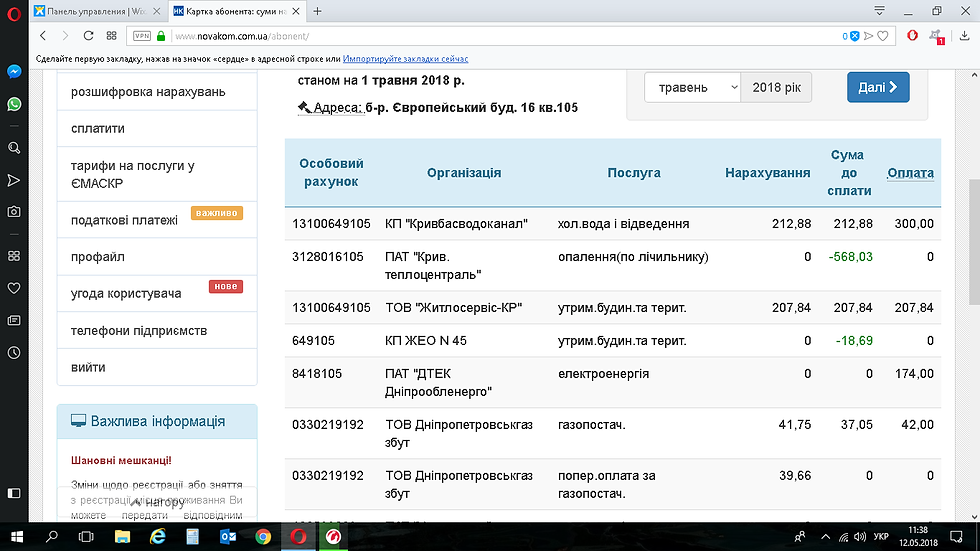Open a new tab with plus
The image size is (980, 551).
(x=318, y=11)
